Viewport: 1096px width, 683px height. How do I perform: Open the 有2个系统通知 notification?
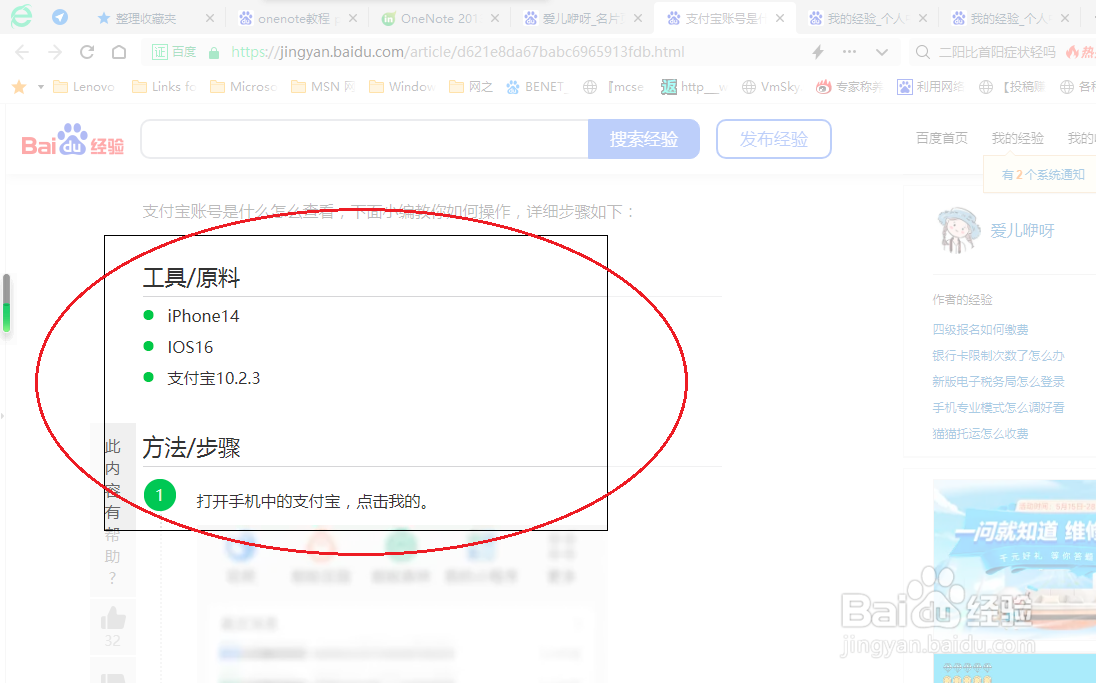click(x=1043, y=174)
